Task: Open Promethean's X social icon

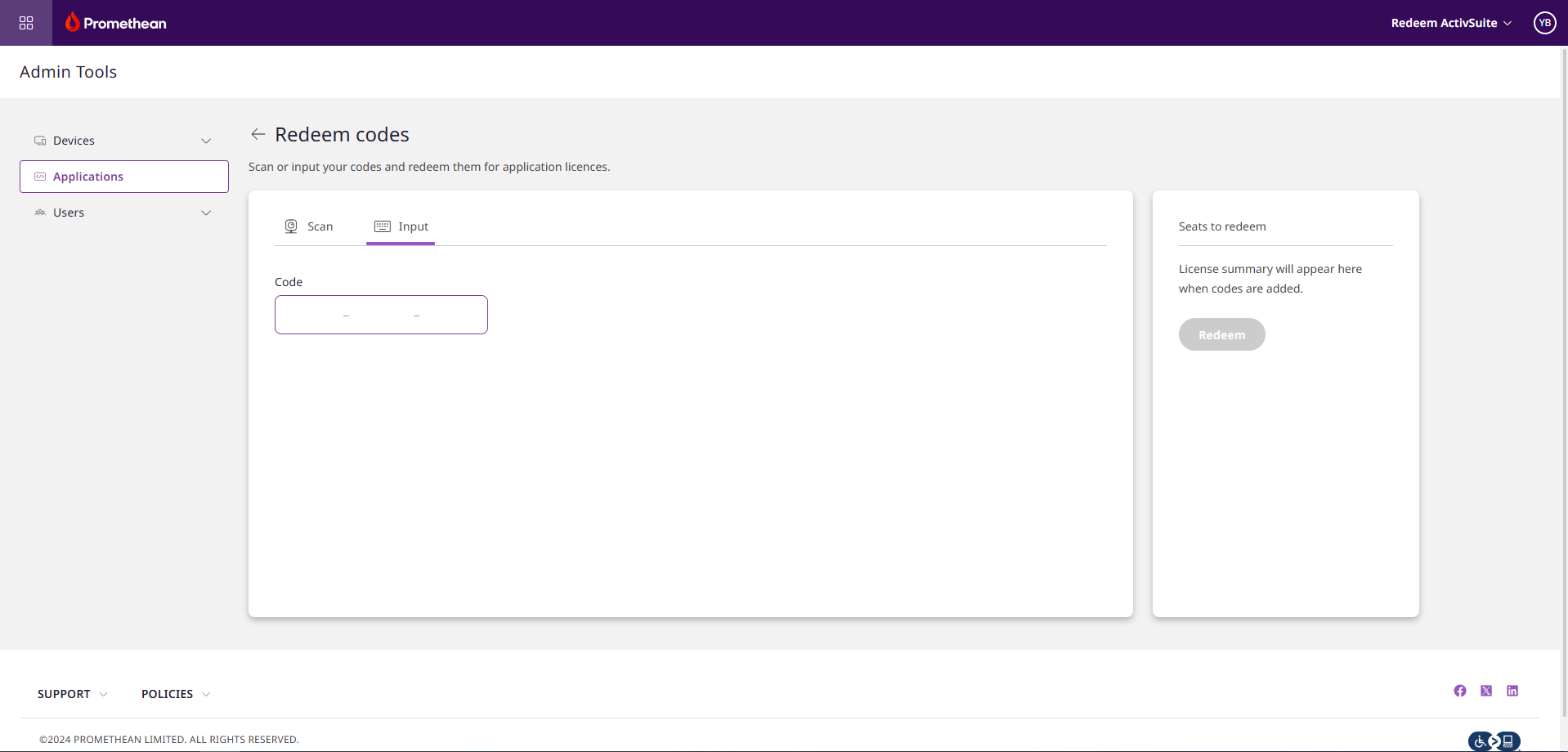Action: click(x=1486, y=691)
